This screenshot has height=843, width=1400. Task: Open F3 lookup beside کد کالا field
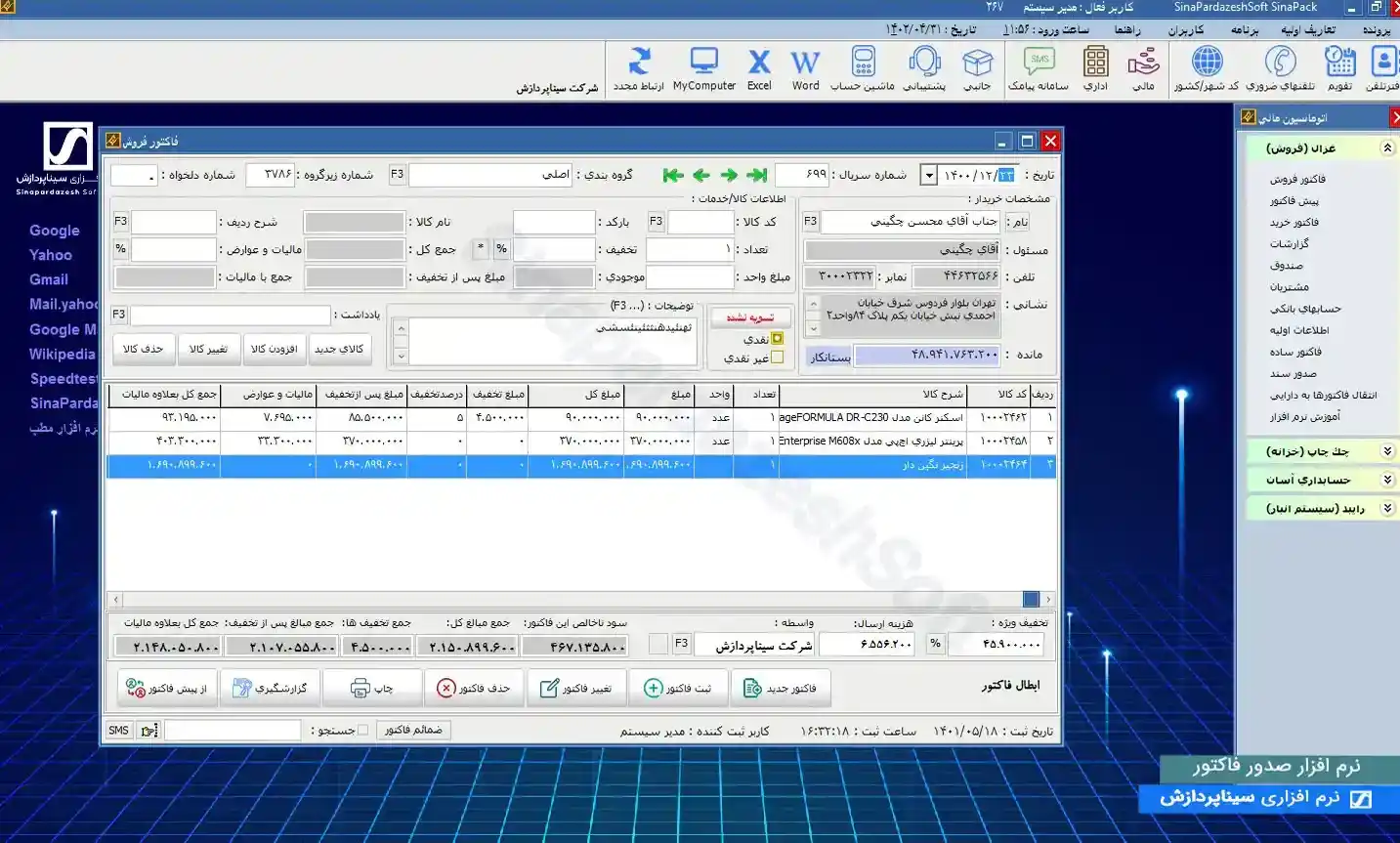(656, 222)
